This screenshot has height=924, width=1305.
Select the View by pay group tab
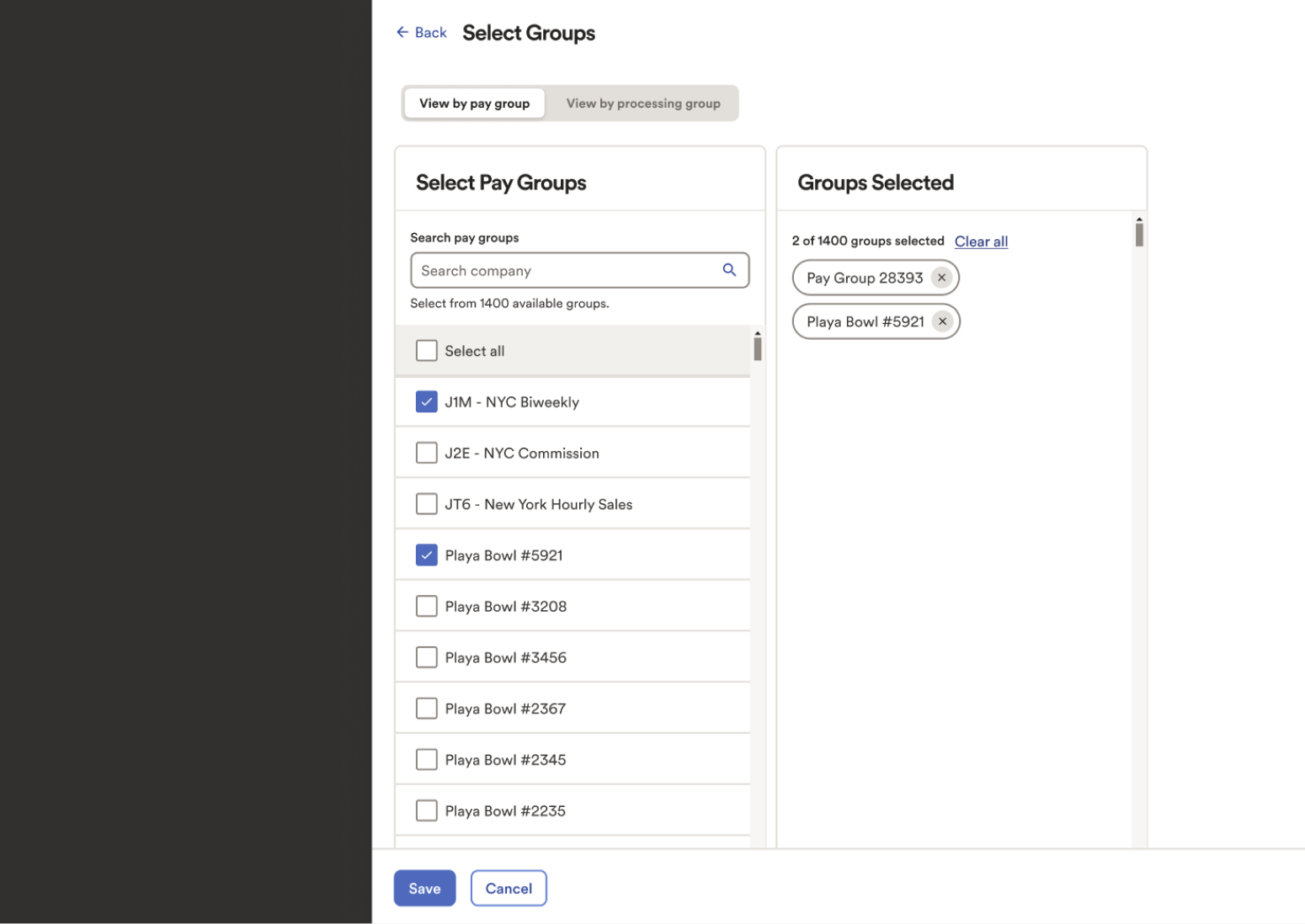click(x=473, y=103)
